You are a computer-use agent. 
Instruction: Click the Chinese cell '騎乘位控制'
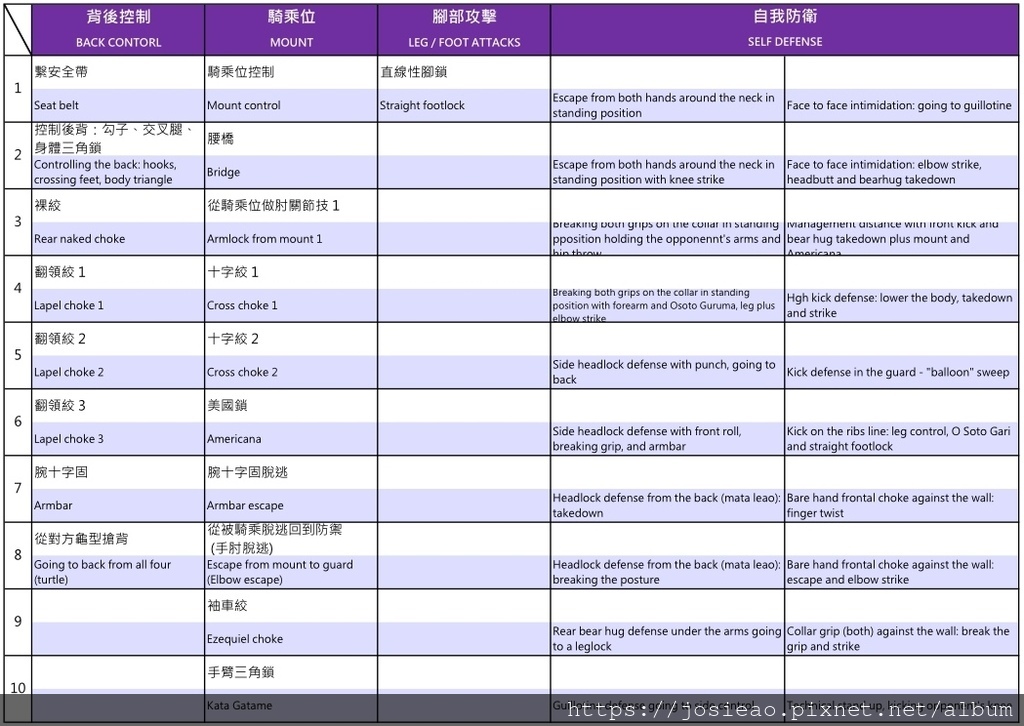[291, 72]
